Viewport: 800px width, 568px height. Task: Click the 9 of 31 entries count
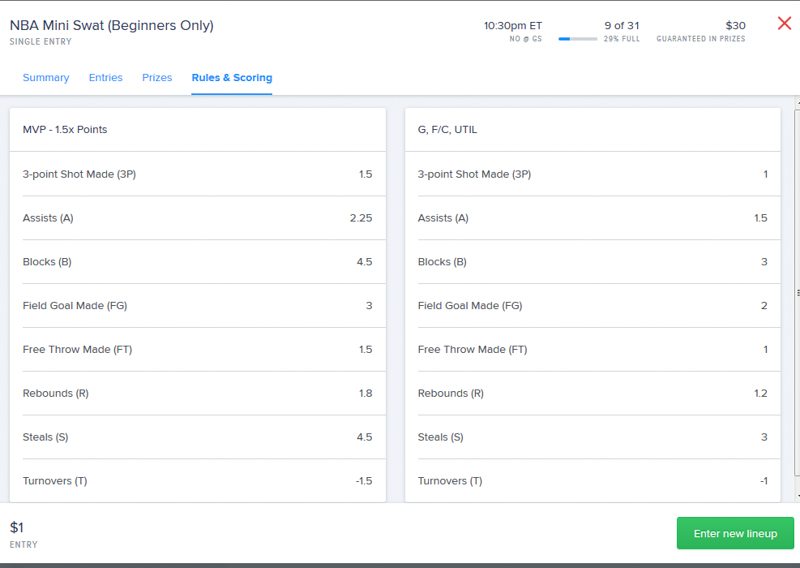pos(621,26)
